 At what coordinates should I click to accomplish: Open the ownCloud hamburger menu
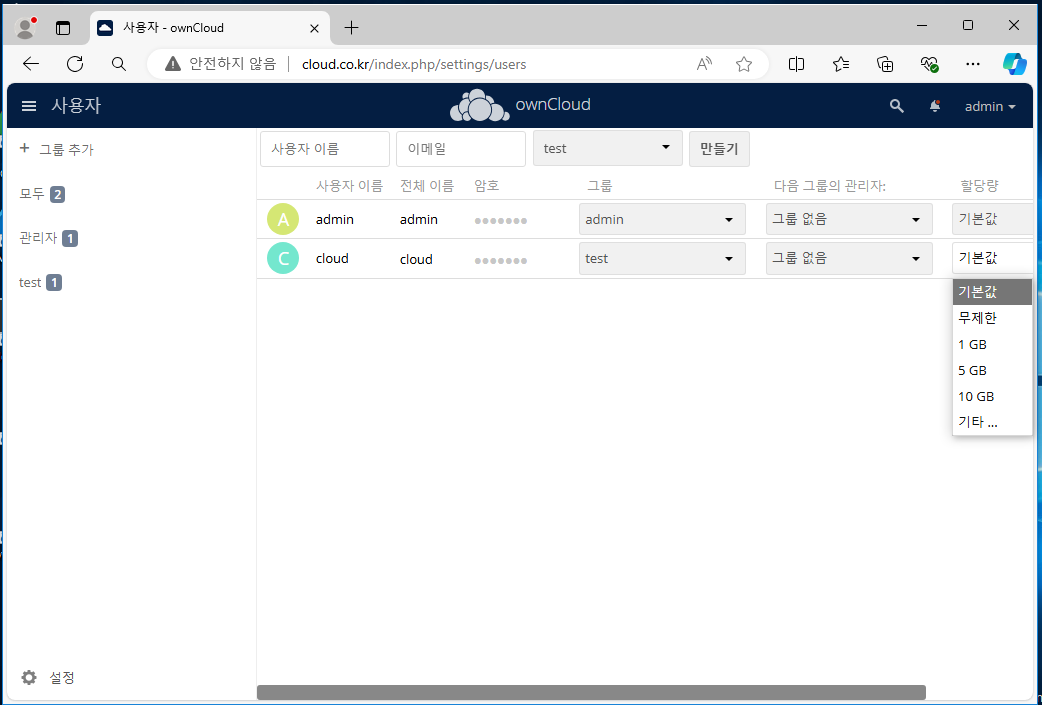pos(29,106)
